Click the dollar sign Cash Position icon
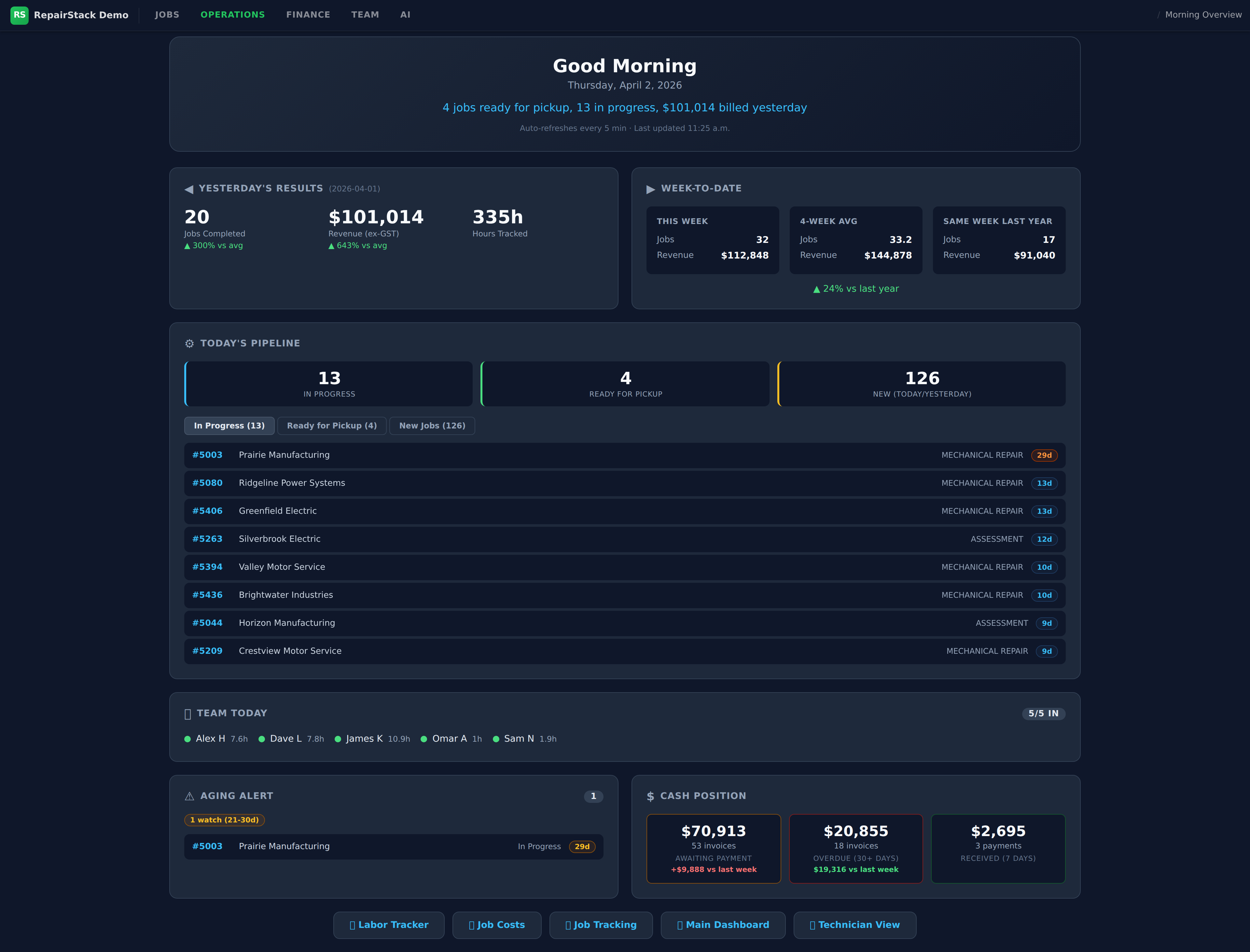The width and height of the screenshot is (1250, 952). click(650, 796)
